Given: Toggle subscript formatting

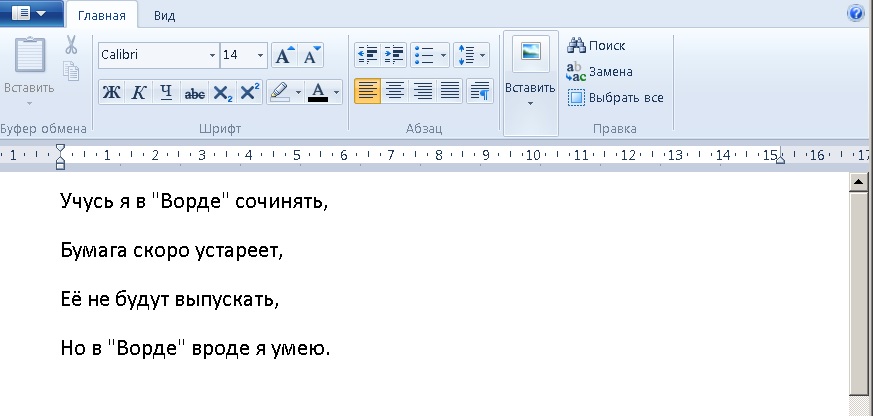Looking at the screenshot, I should 223,92.
